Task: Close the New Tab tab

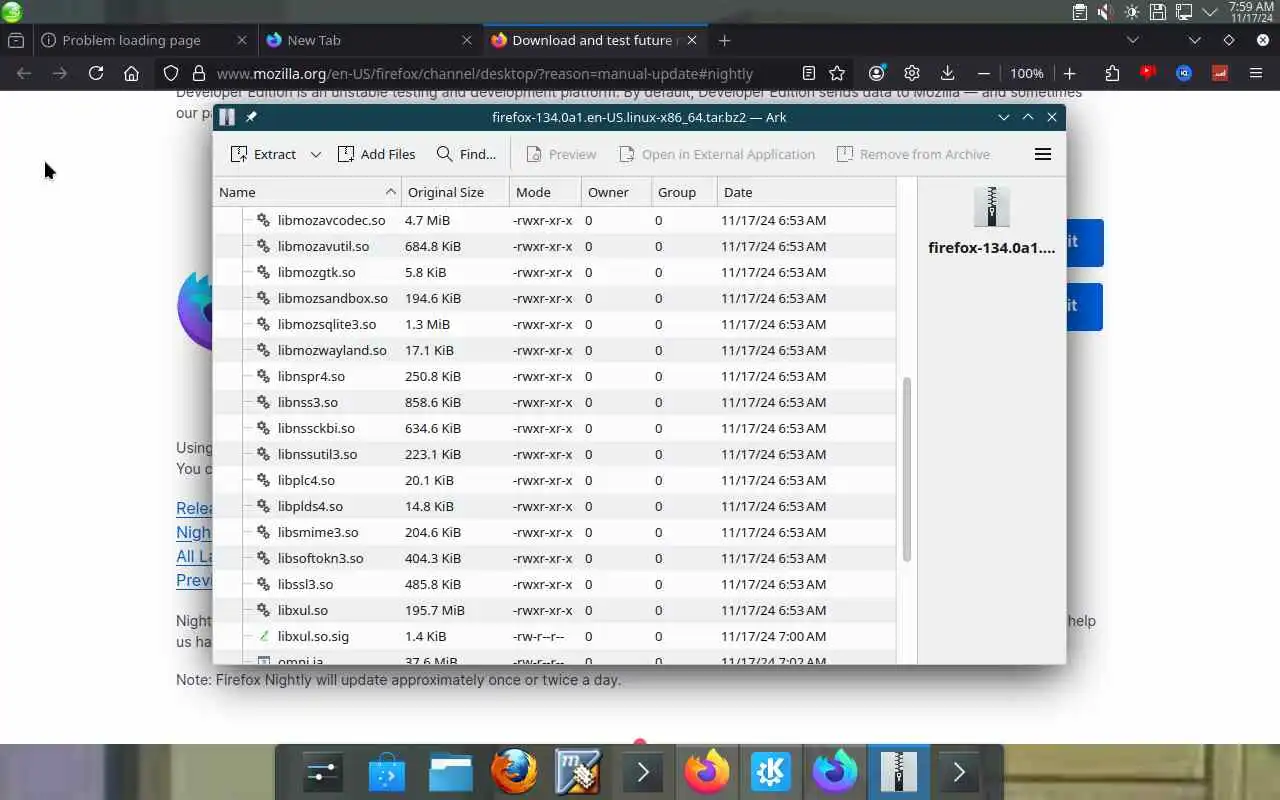Action: point(467,40)
